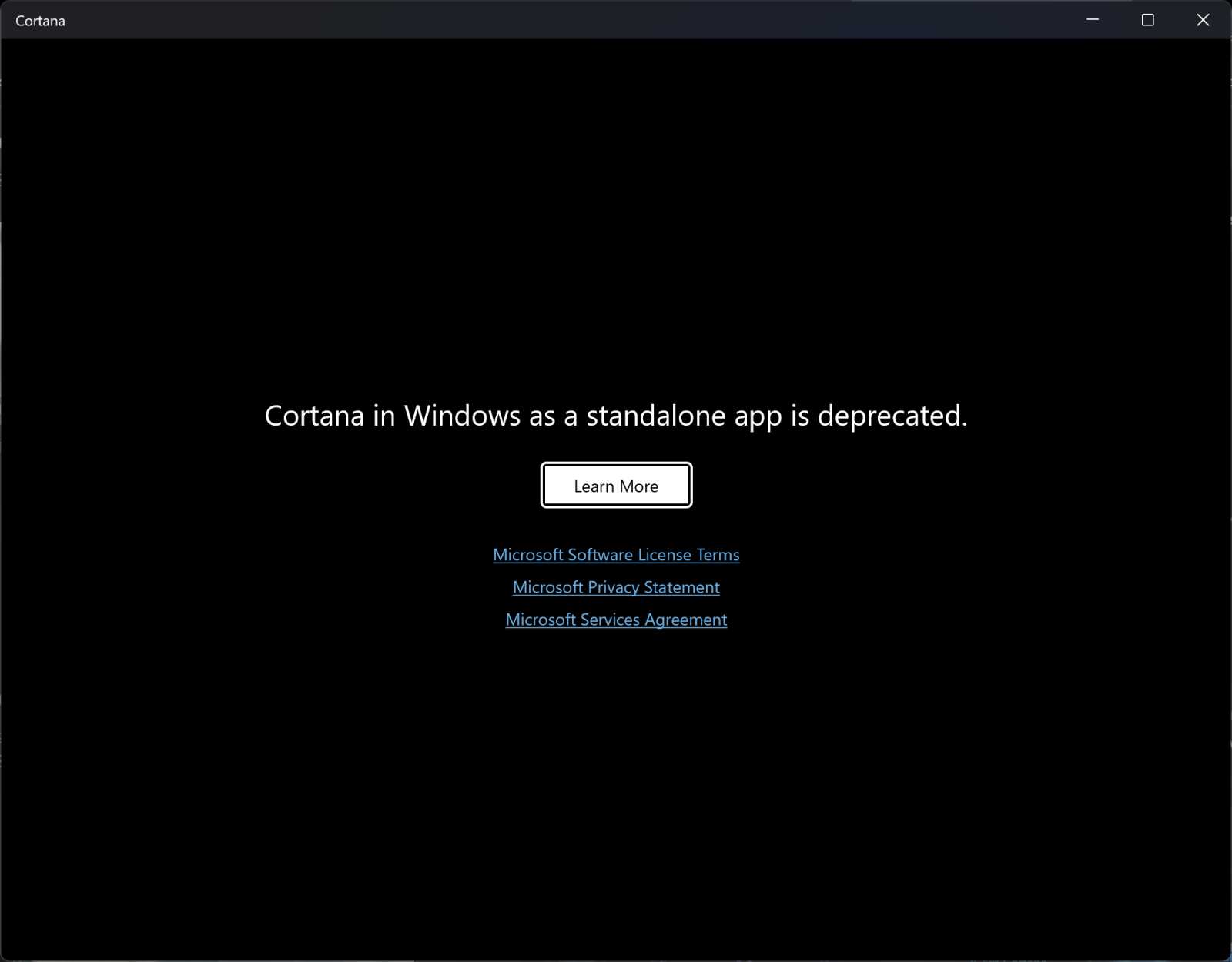Click the Learn More button
Screen dimensions: 1232x962
616,485
